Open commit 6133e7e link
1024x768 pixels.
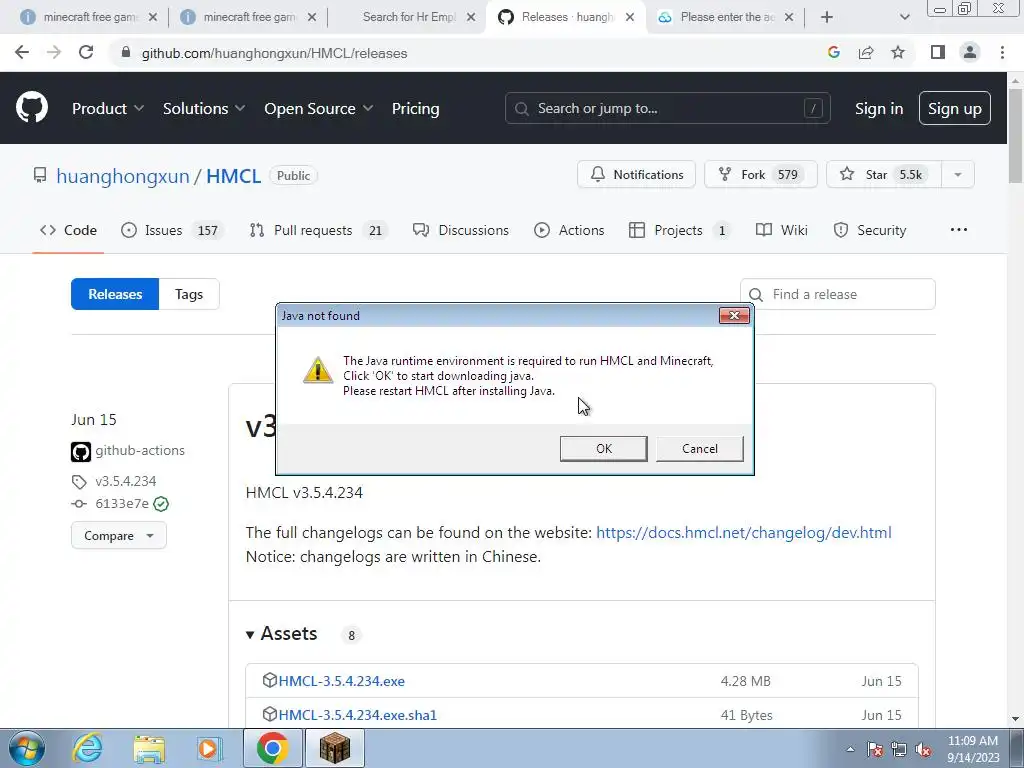pos(121,504)
